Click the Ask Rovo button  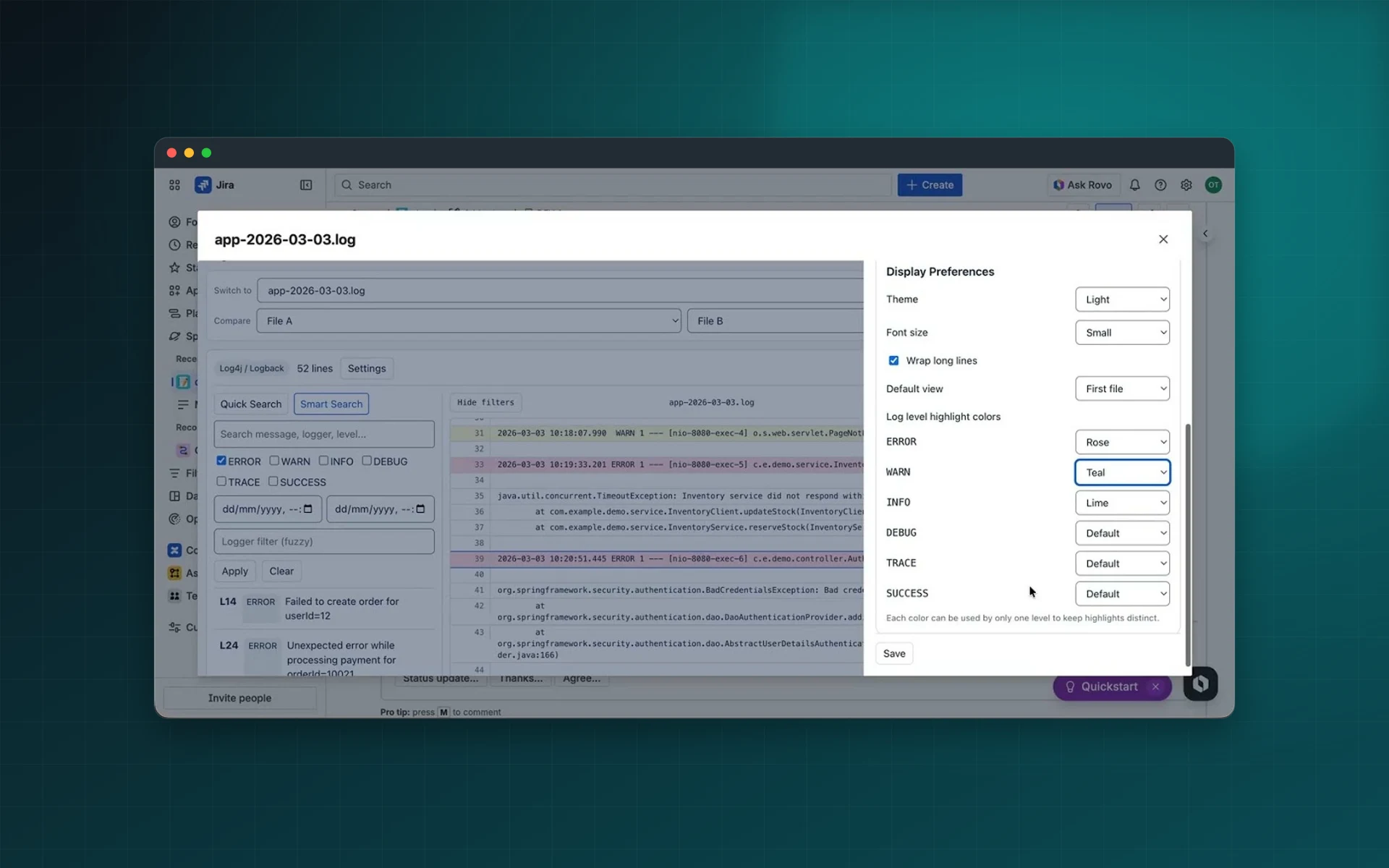pyautogui.click(x=1083, y=185)
